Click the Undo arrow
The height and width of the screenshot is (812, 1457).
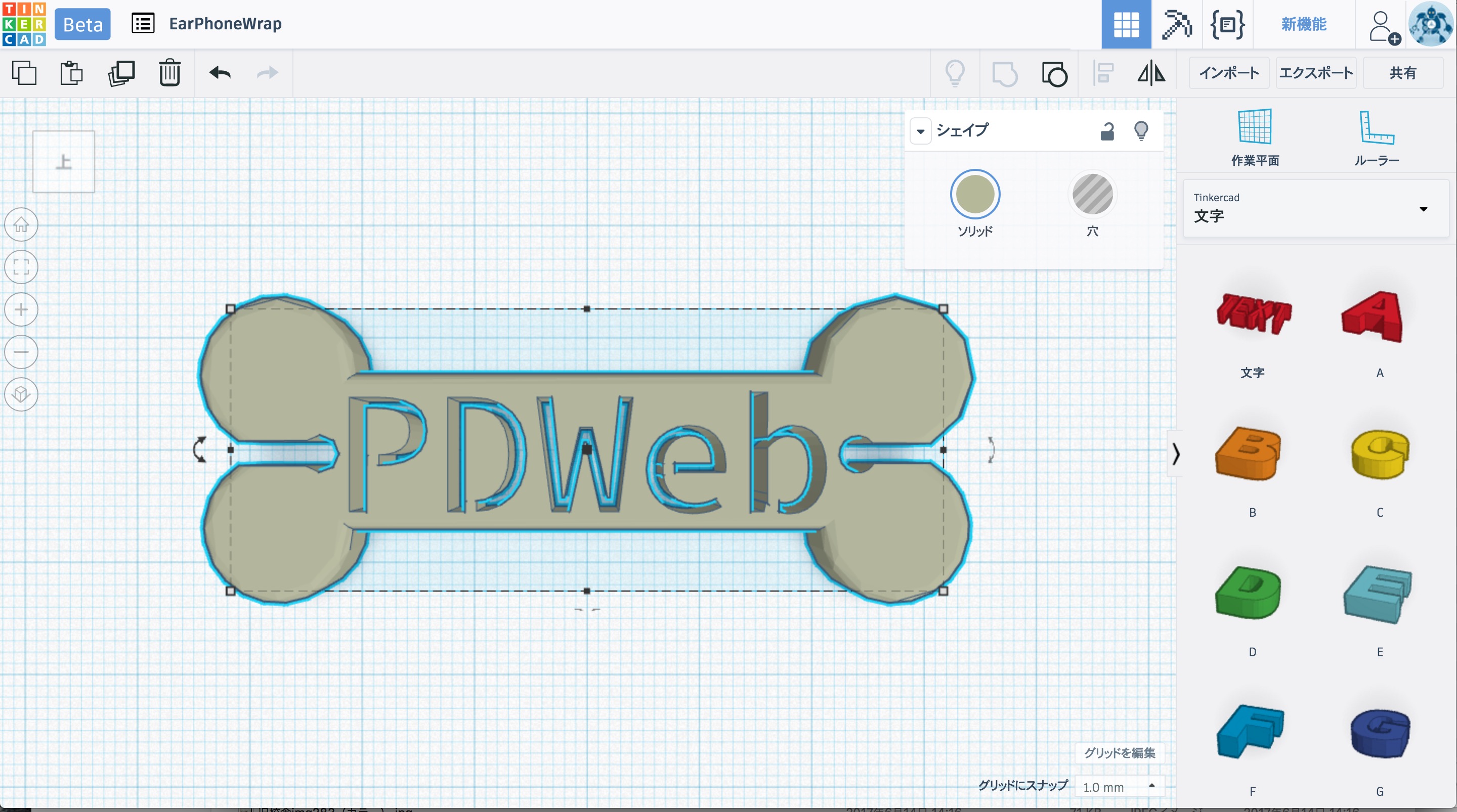pyautogui.click(x=220, y=73)
